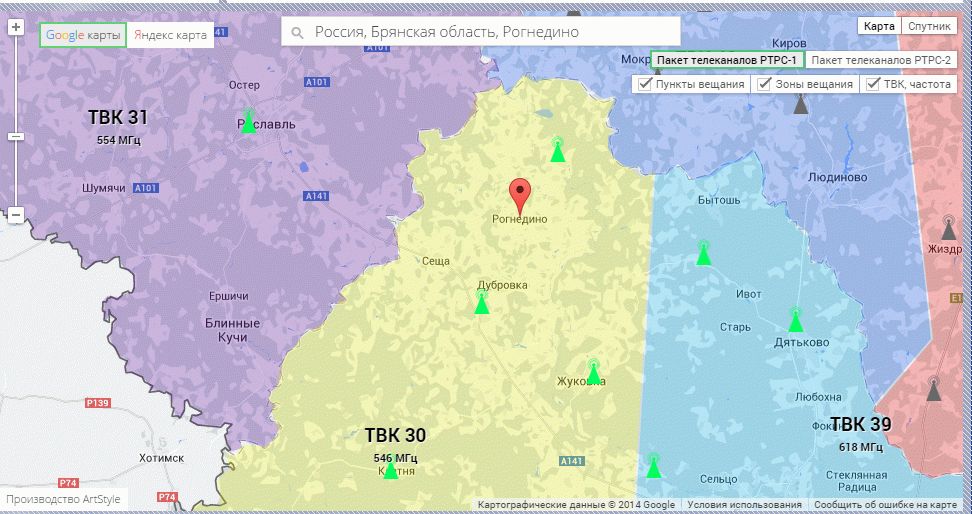Click the green transmitter icon at Дубровка
The height and width of the screenshot is (514, 972).
click(x=482, y=303)
